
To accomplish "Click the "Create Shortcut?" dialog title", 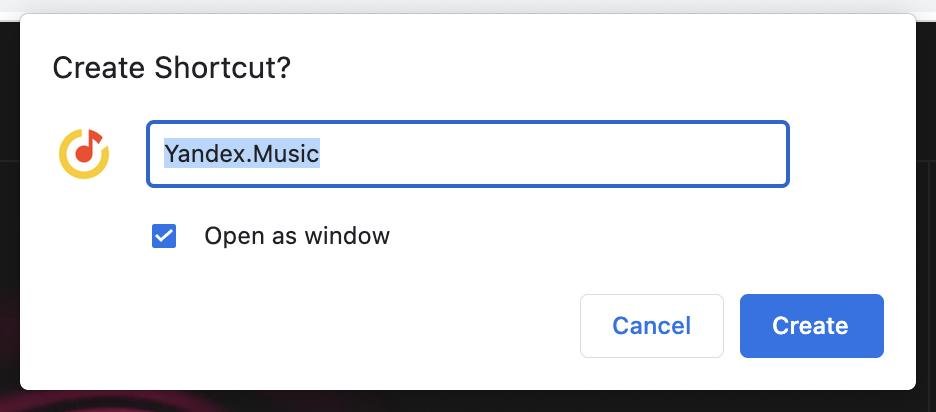I will 171,68.
